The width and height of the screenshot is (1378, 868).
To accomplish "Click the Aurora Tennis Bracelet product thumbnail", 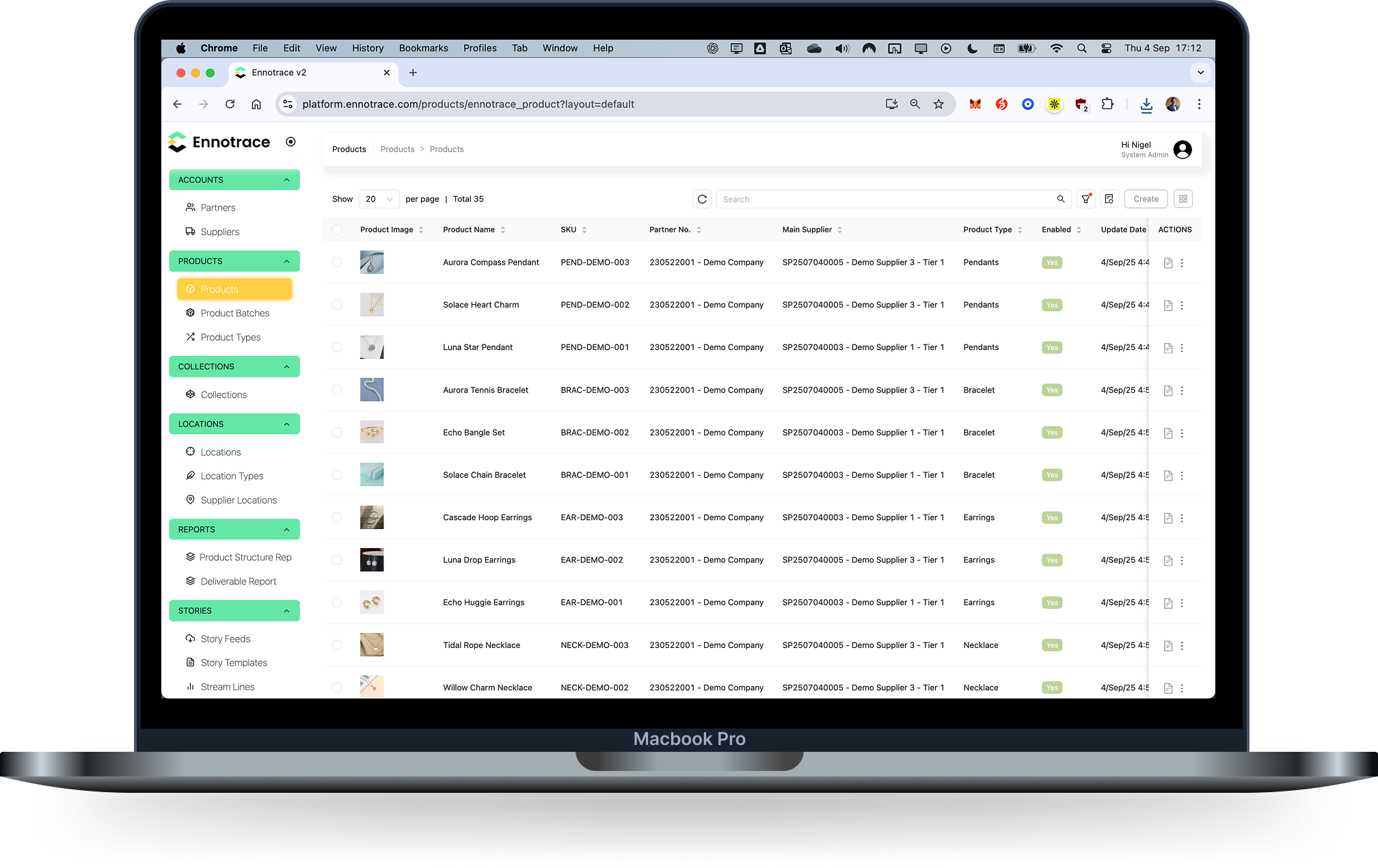I will [x=372, y=390].
